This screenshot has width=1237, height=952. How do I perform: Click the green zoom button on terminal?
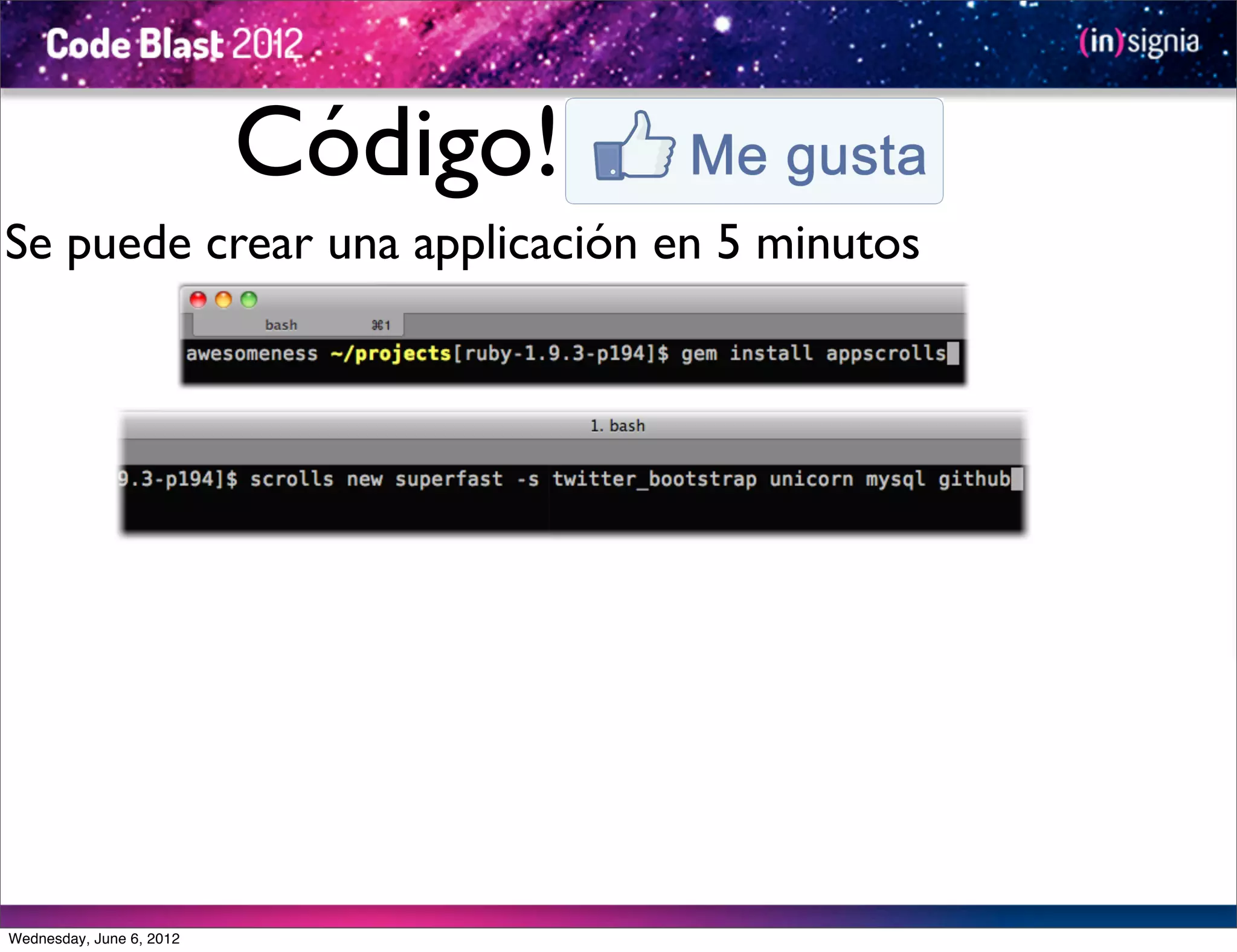click(x=249, y=300)
